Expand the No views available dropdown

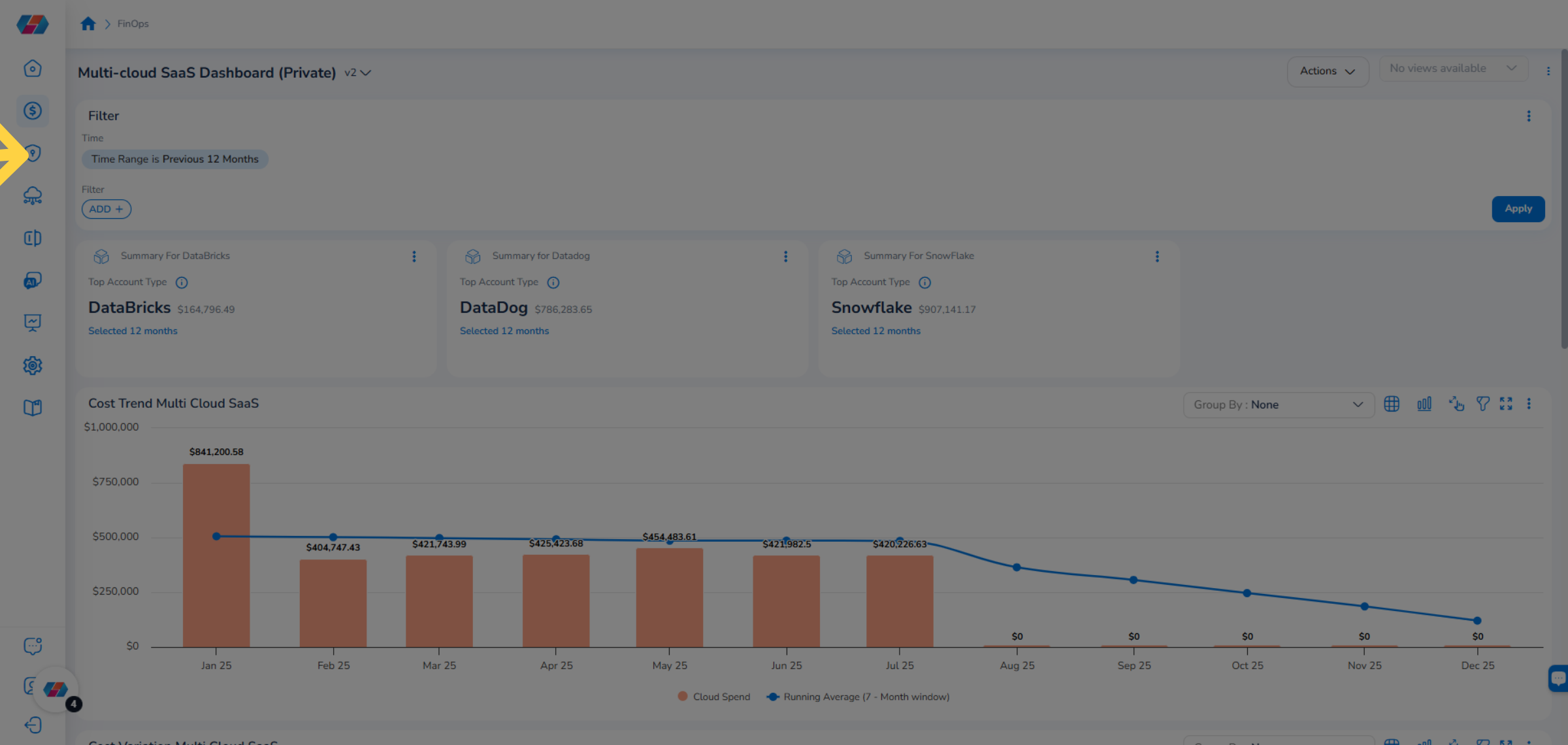pos(1453,68)
